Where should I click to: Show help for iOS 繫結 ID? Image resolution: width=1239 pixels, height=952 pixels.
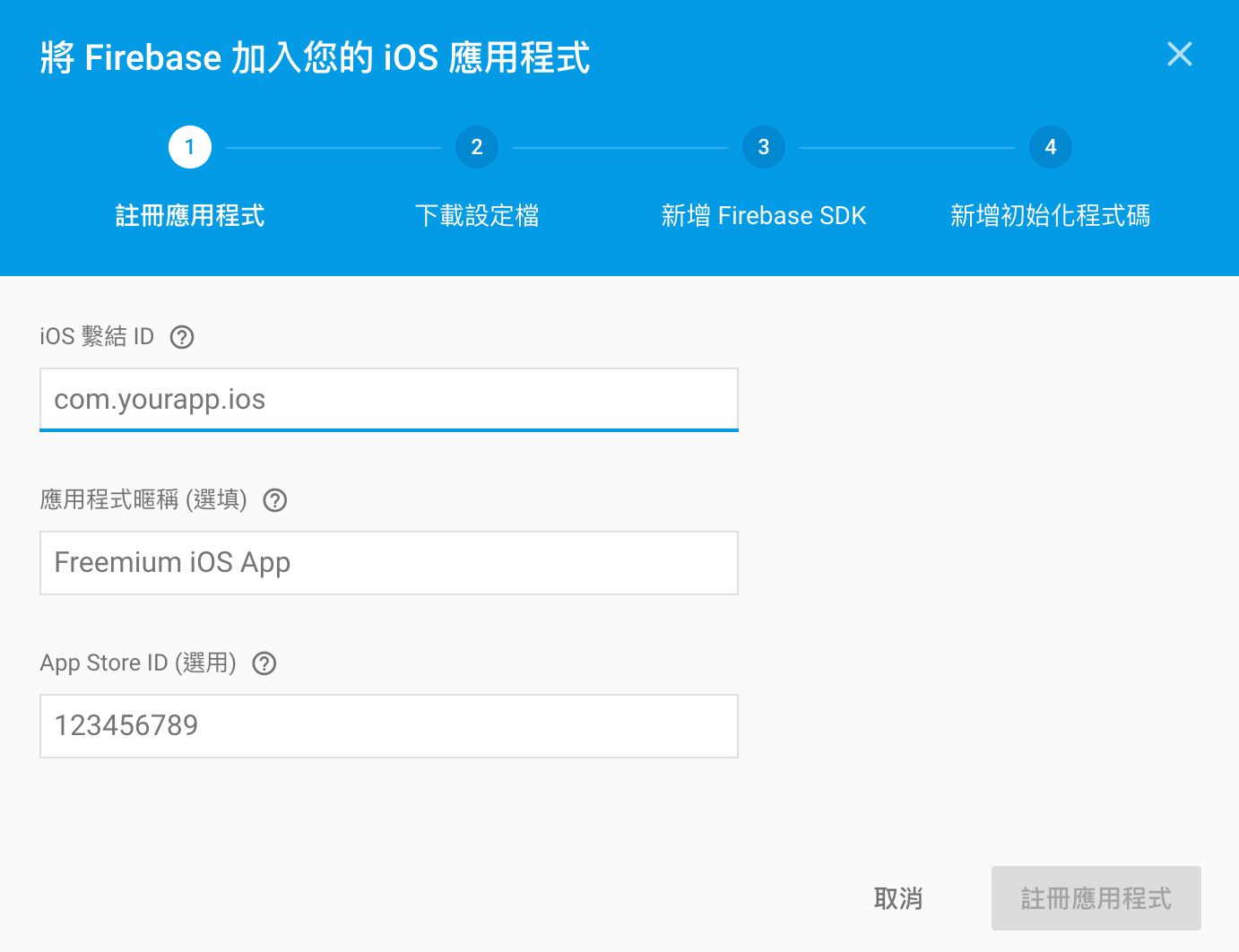pyautogui.click(x=182, y=337)
